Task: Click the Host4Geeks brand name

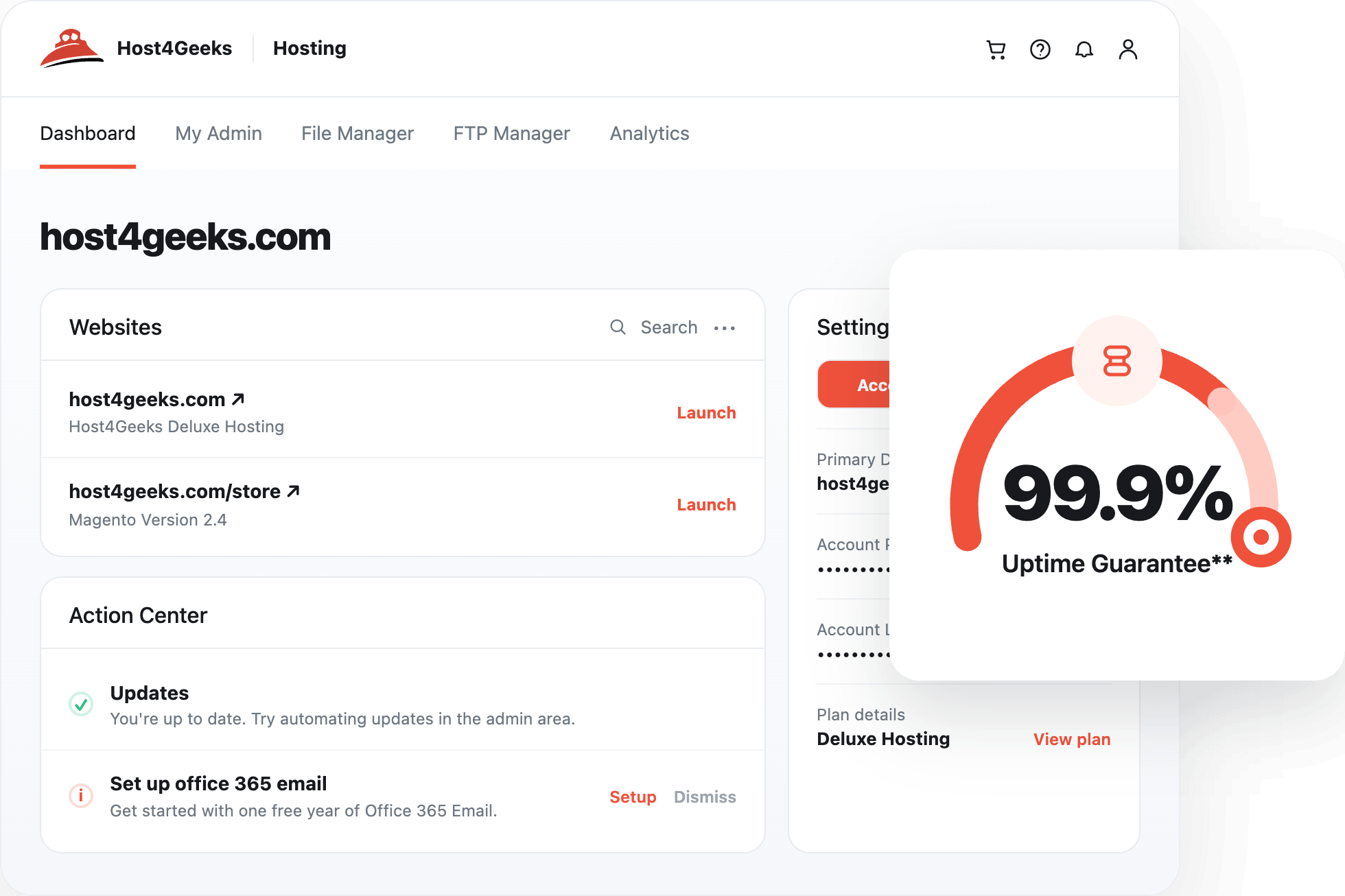Action: (174, 48)
